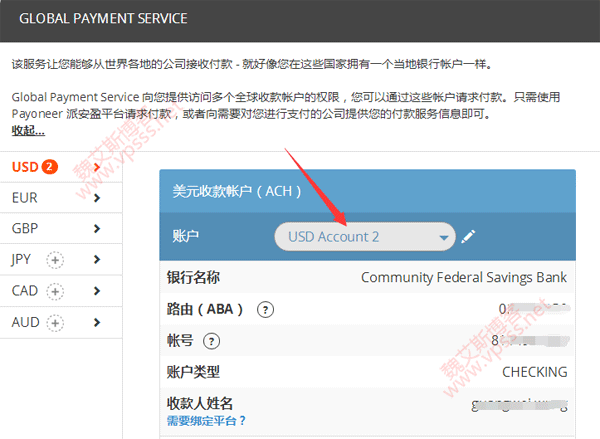
Task: Click the plus icon next to JPY
Action: 55,260
